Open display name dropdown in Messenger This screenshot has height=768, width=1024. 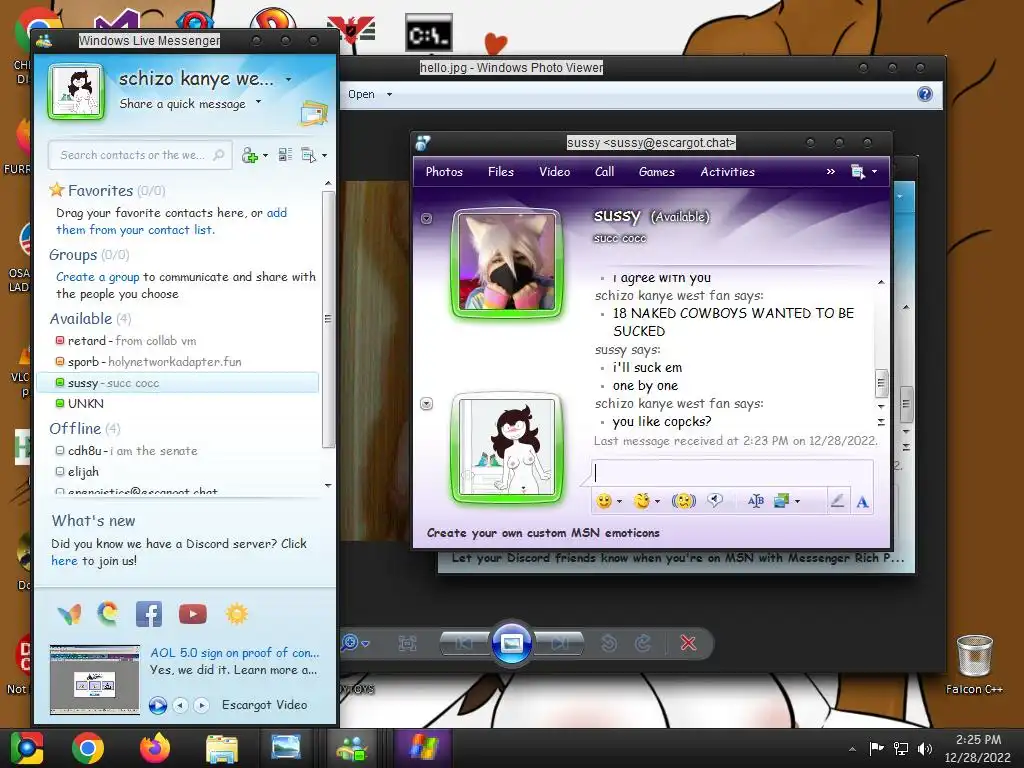[288, 80]
